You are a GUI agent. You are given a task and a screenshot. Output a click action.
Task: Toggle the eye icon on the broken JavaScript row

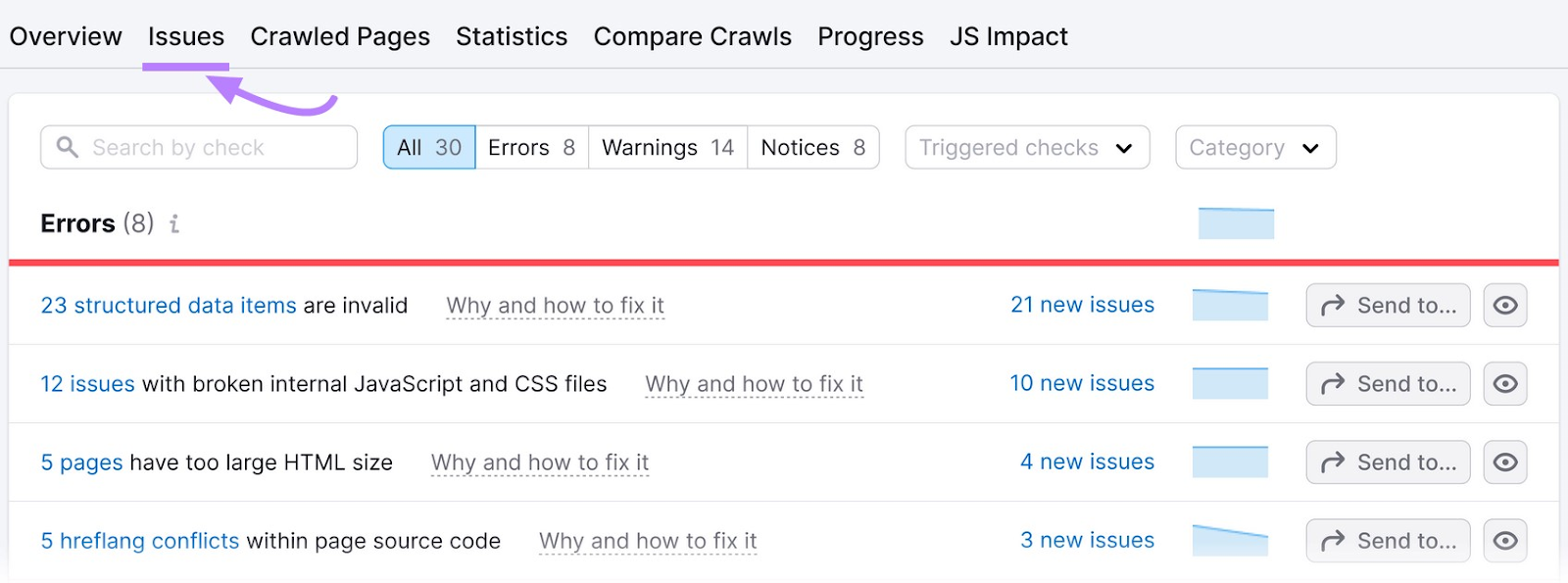click(1505, 383)
